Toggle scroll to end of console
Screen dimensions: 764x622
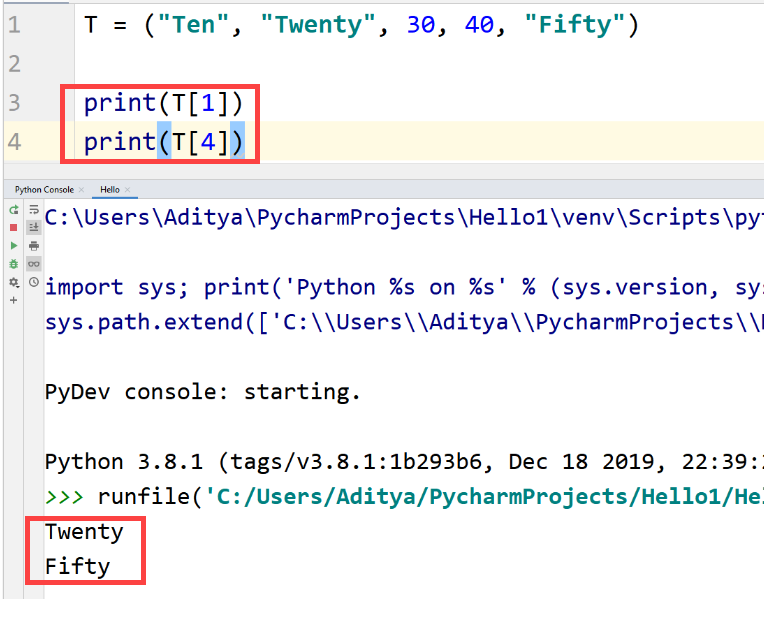34,227
